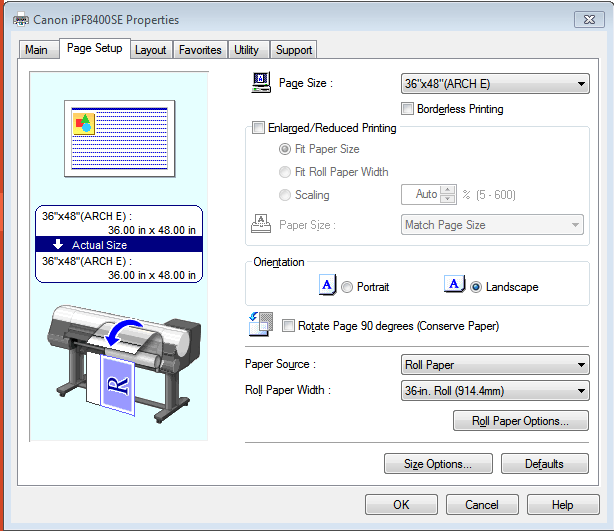This screenshot has height=531, width=614.
Task: Click the 'Page Size :' label
Action: pos(305,83)
